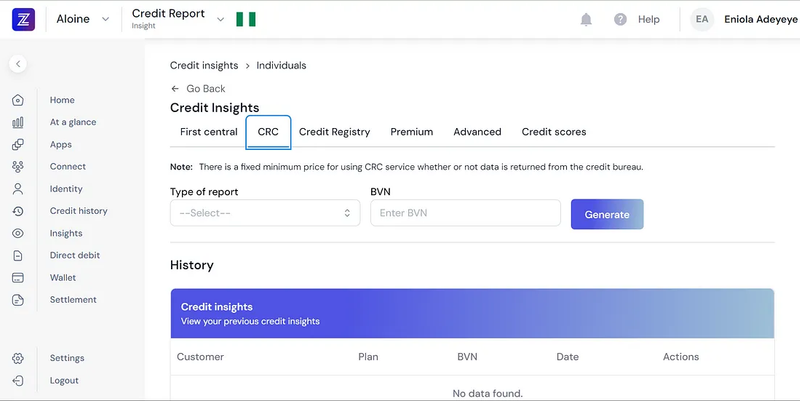Open the Wallet card icon
Viewport: 800px width, 401px height.
tap(18, 278)
